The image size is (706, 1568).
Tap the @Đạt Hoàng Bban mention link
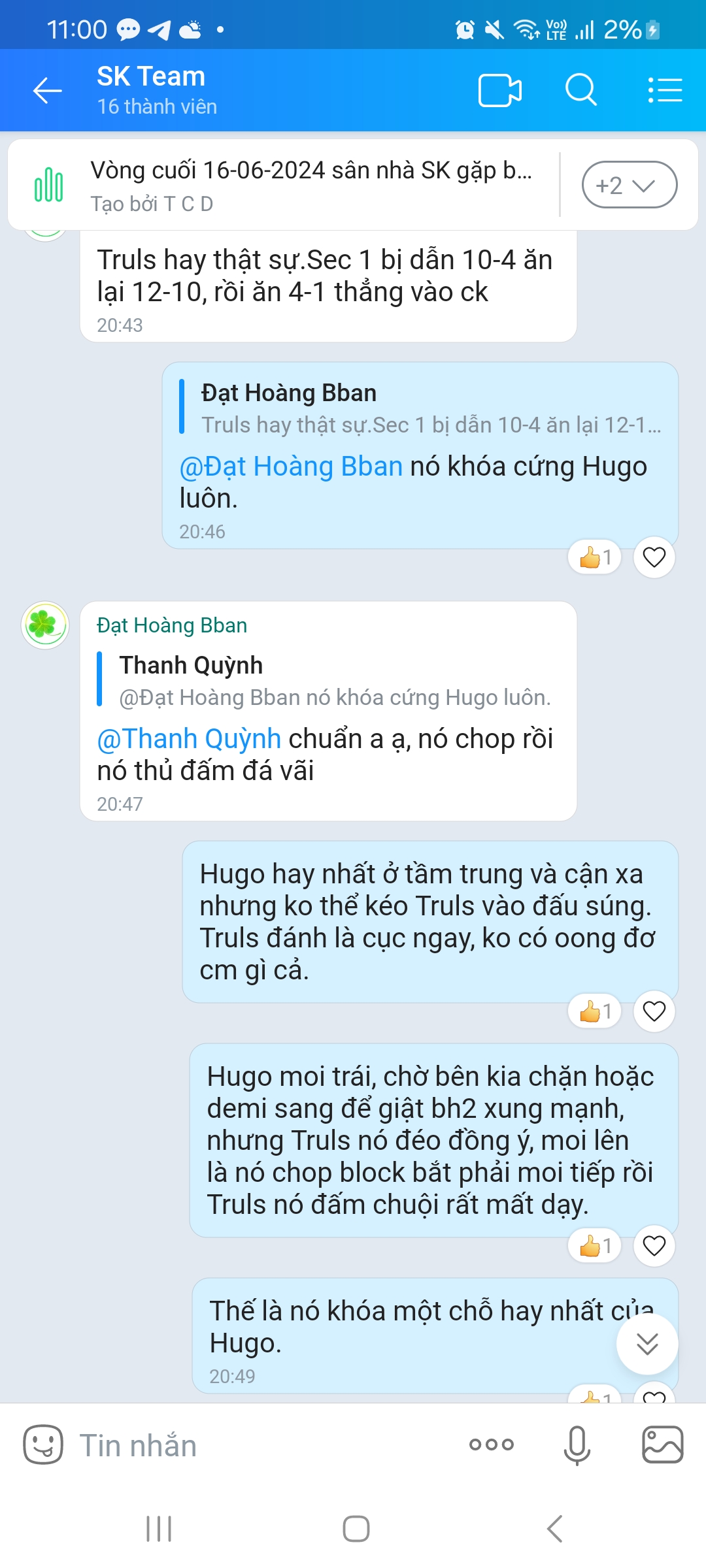pyautogui.click(x=291, y=466)
